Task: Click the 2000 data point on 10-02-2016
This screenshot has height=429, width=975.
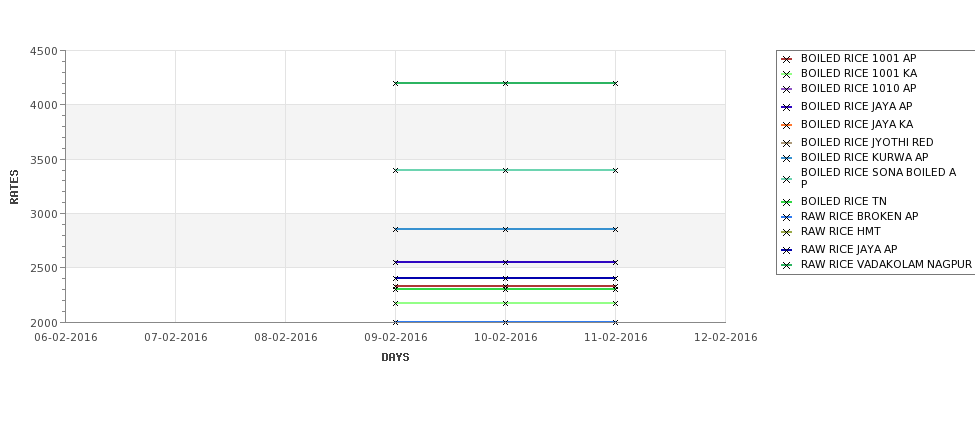Action: tap(506, 322)
